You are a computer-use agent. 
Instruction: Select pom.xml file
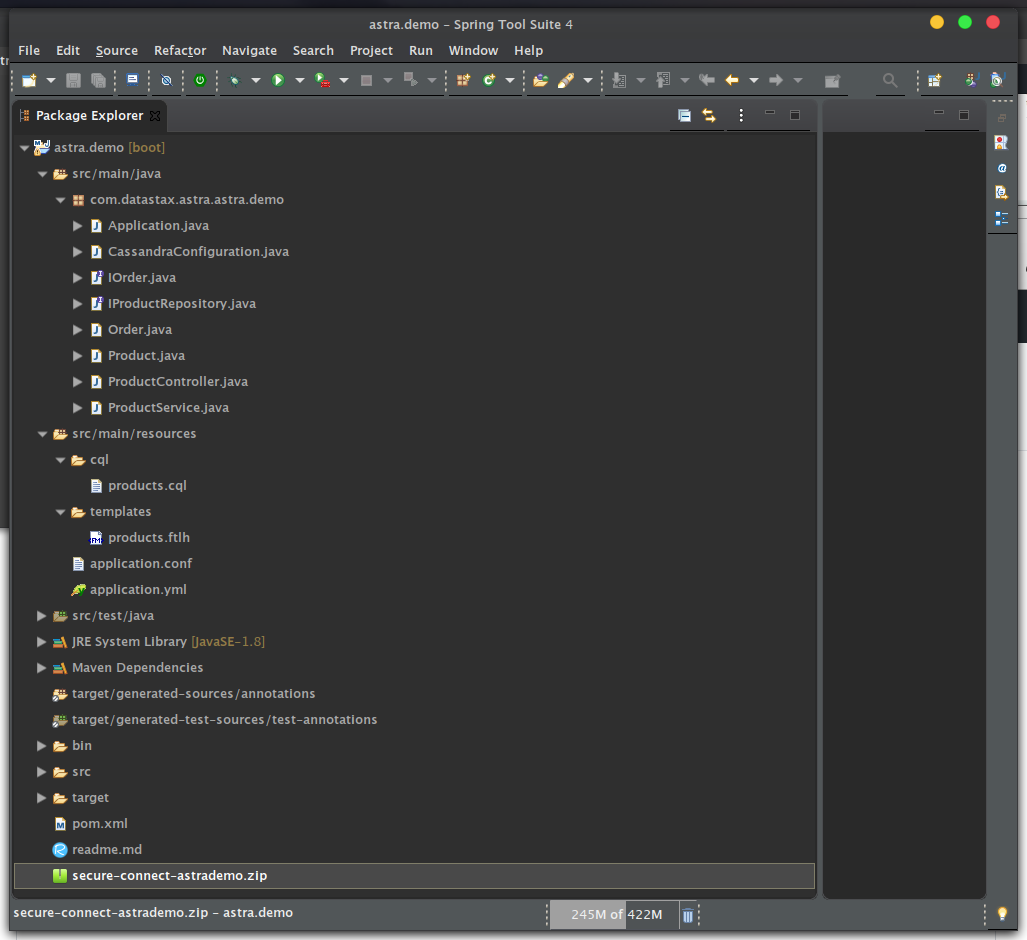point(100,824)
